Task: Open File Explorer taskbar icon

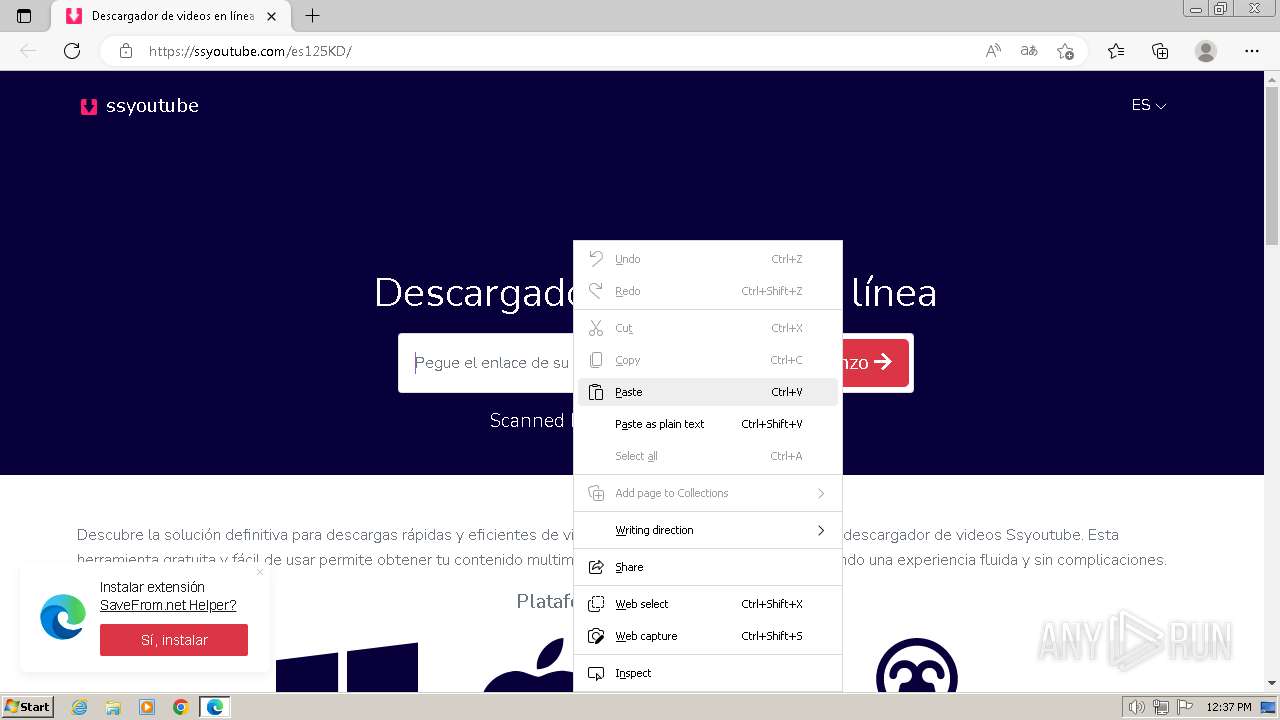Action: (113, 707)
